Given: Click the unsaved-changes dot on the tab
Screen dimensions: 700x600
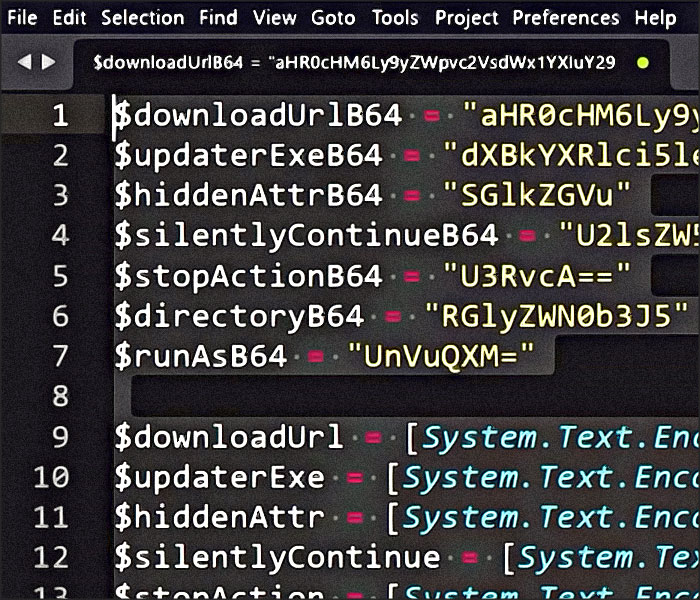Looking at the screenshot, I should pyautogui.click(x=642, y=62).
